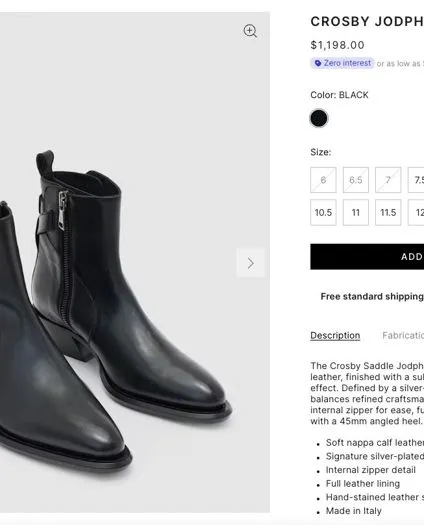Switch to the Fabrication tab
This screenshot has width=424, height=525.
pyautogui.click(x=403, y=335)
